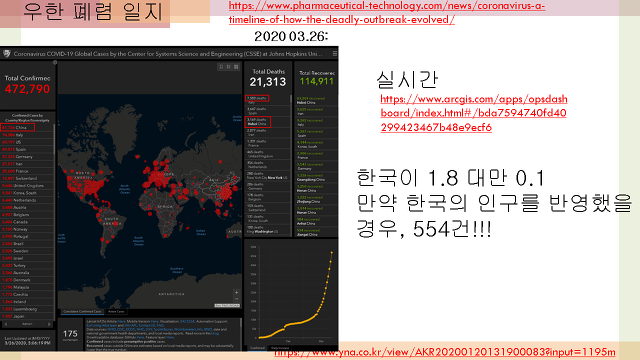Open the arcgis.com dashboard link

tap(473, 113)
